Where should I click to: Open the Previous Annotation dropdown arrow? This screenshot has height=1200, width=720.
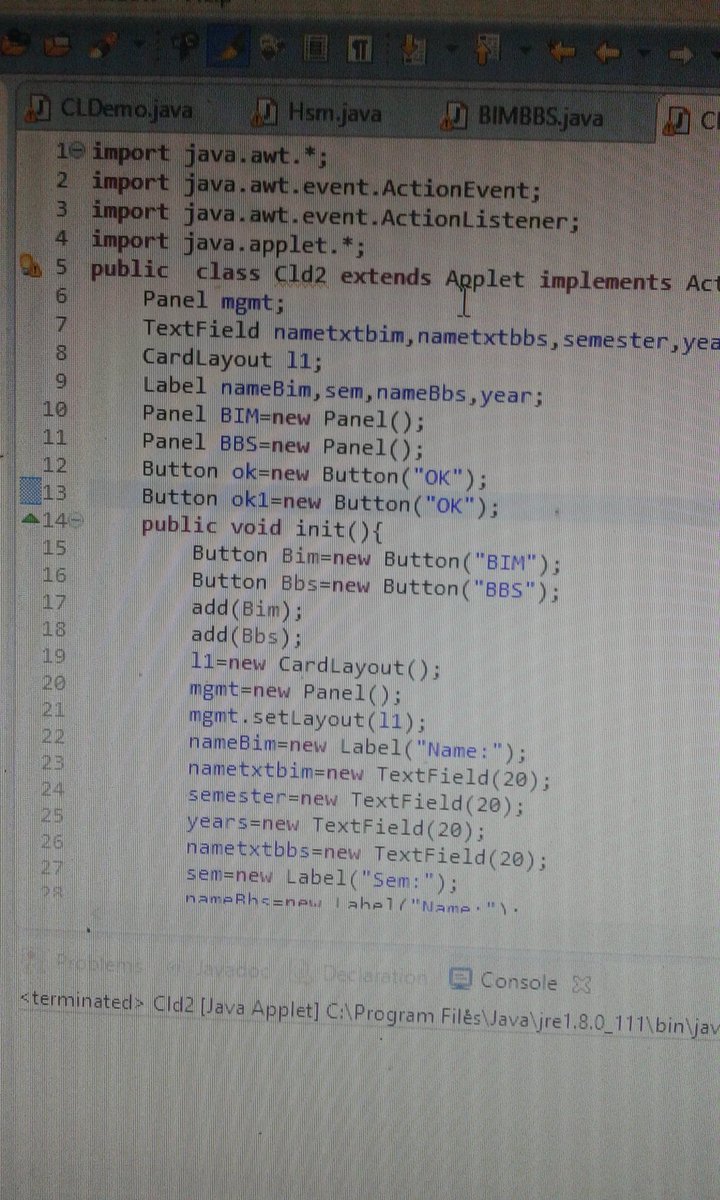526,49
